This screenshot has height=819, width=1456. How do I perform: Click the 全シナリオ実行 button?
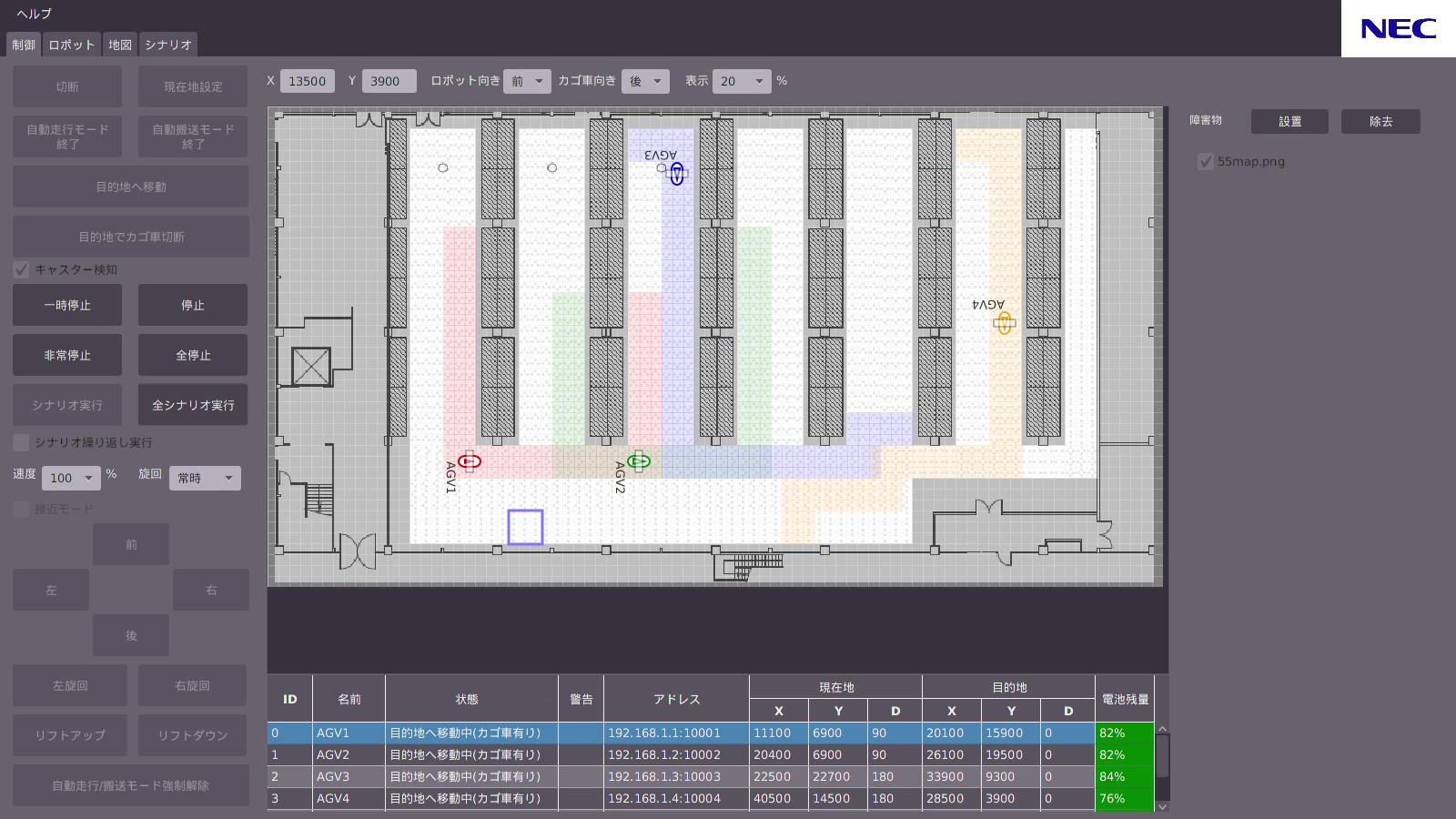(193, 405)
